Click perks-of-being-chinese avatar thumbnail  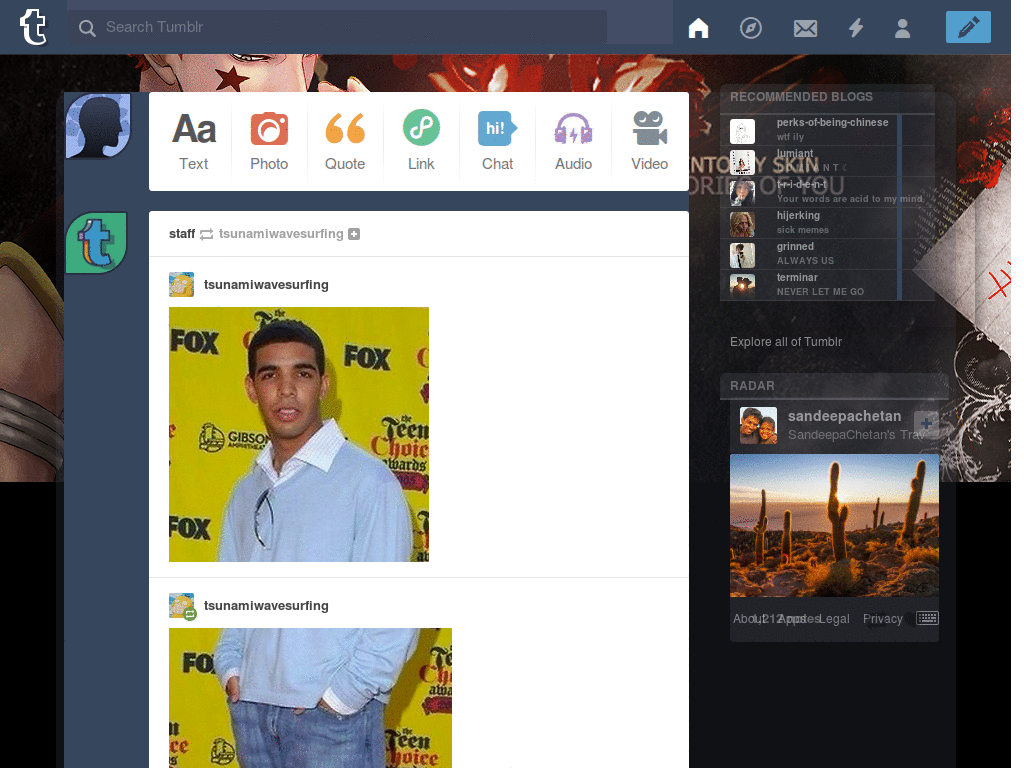pos(742,131)
